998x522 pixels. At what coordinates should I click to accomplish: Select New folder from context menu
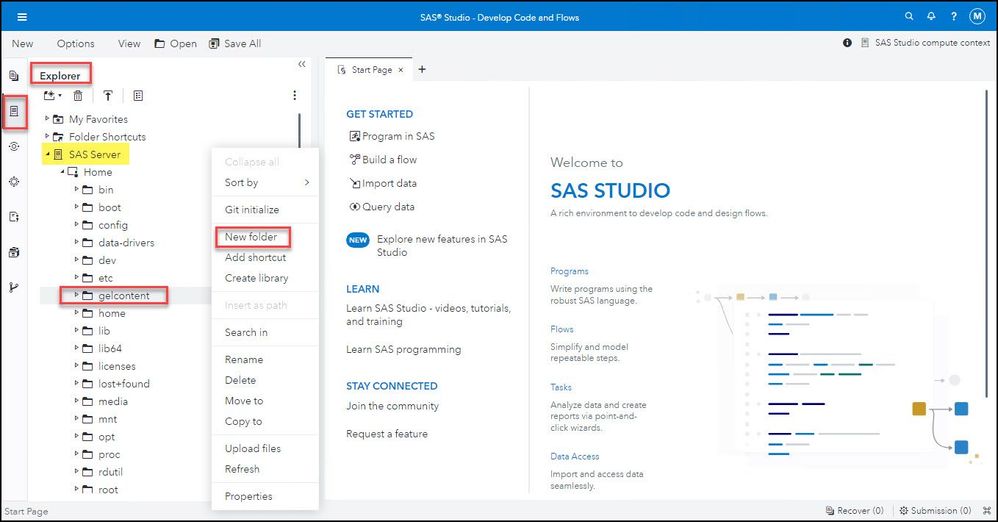[x=251, y=237]
